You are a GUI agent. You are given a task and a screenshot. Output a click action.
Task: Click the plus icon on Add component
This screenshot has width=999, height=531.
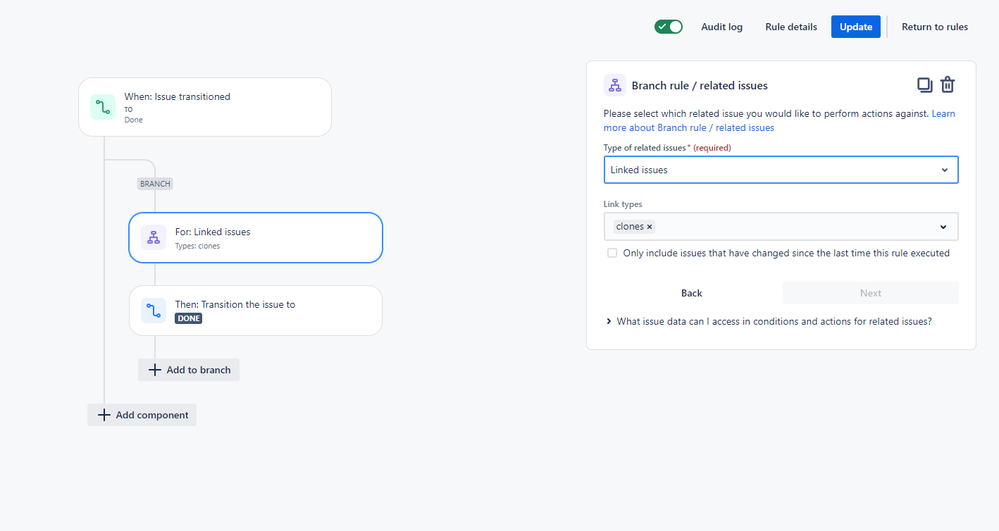(104, 415)
